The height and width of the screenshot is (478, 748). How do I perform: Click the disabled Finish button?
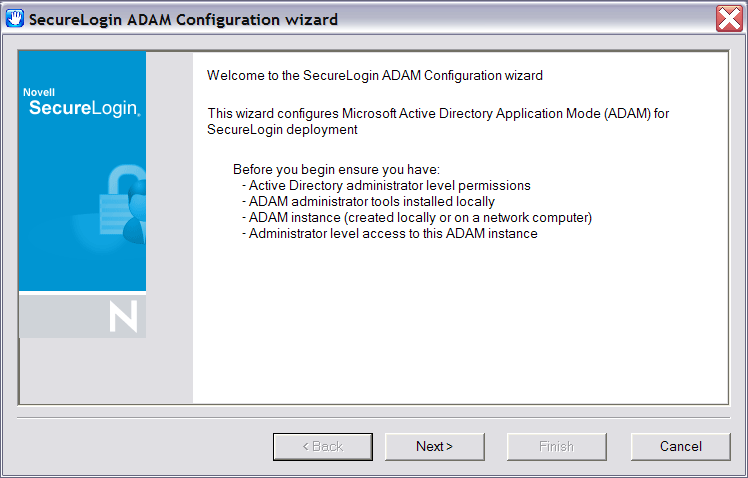(x=557, y=447)
